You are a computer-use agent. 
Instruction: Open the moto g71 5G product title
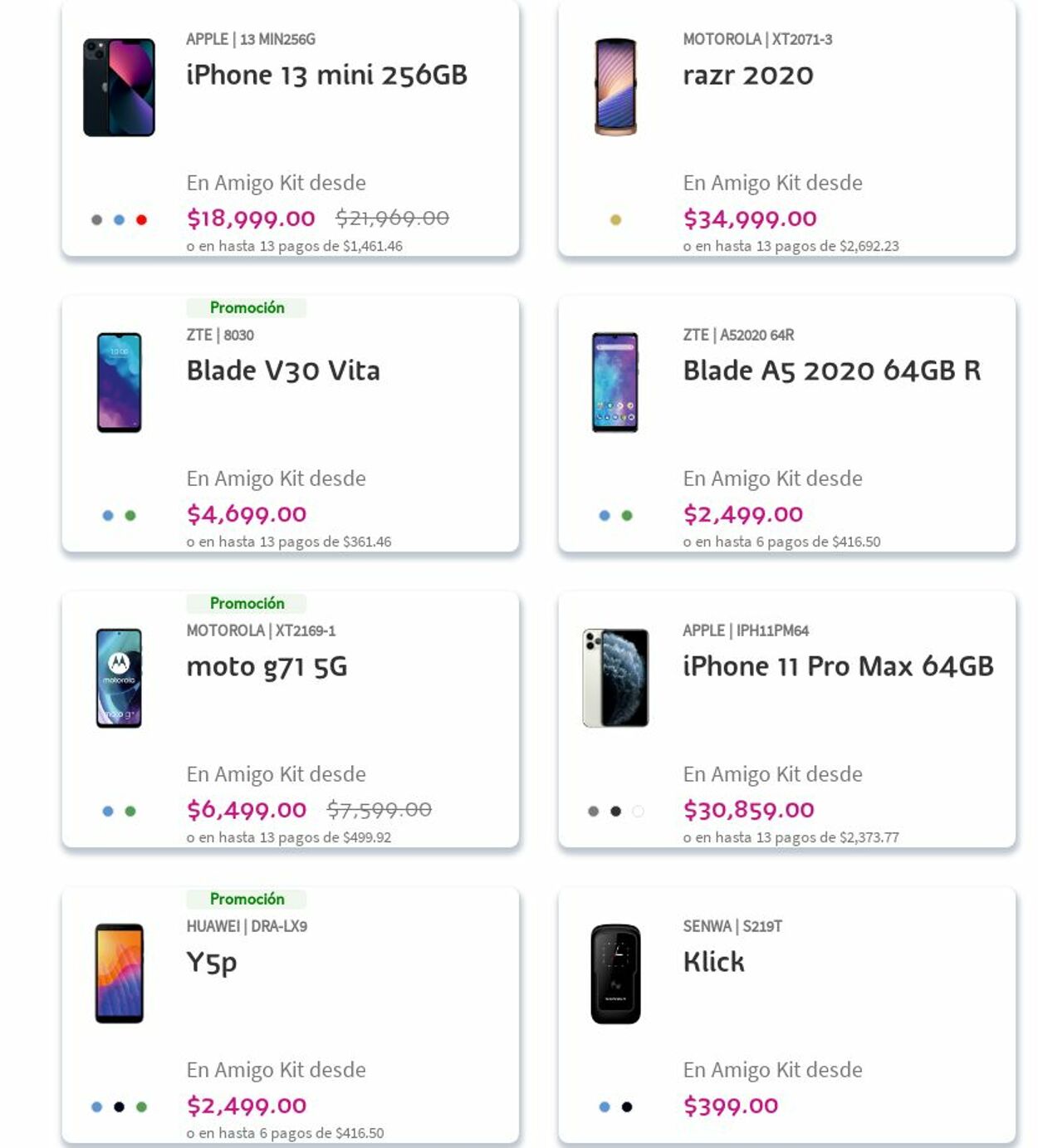click(267, 666)
